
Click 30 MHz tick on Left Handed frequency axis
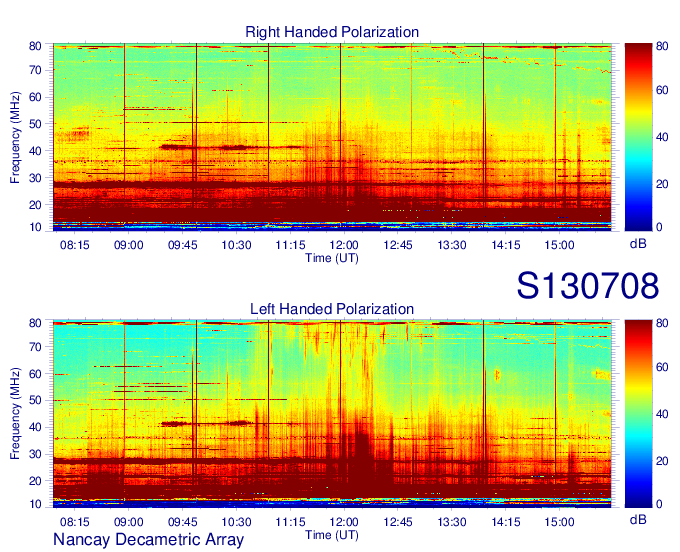pyautogui.click(x=35, y=454)
